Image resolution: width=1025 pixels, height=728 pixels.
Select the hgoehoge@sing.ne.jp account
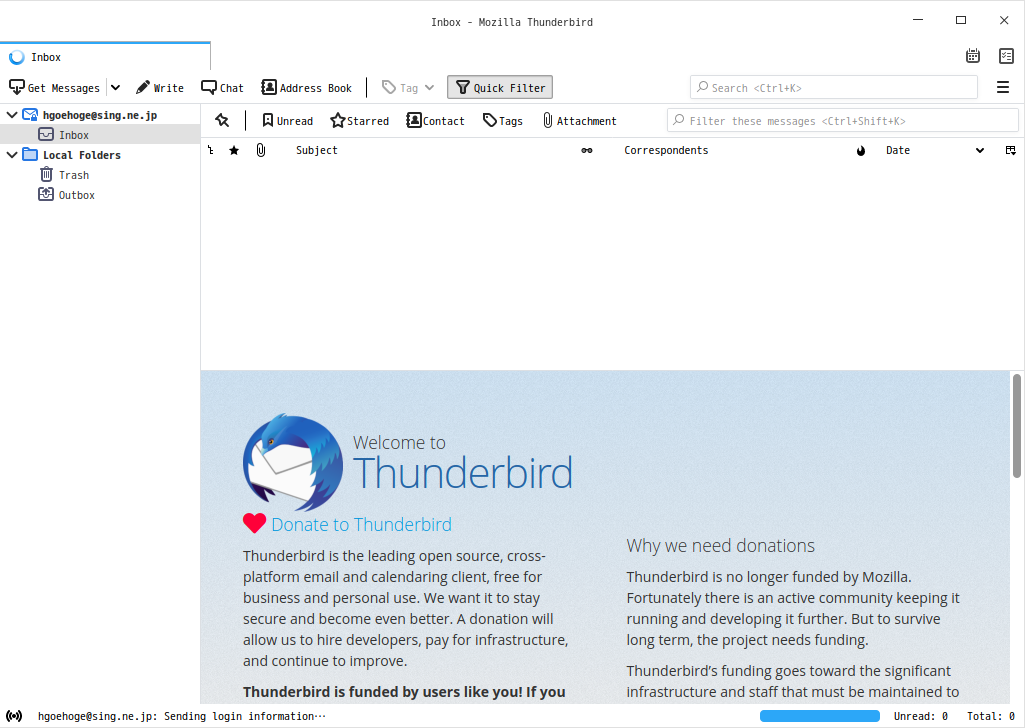[x=100, y=115]
